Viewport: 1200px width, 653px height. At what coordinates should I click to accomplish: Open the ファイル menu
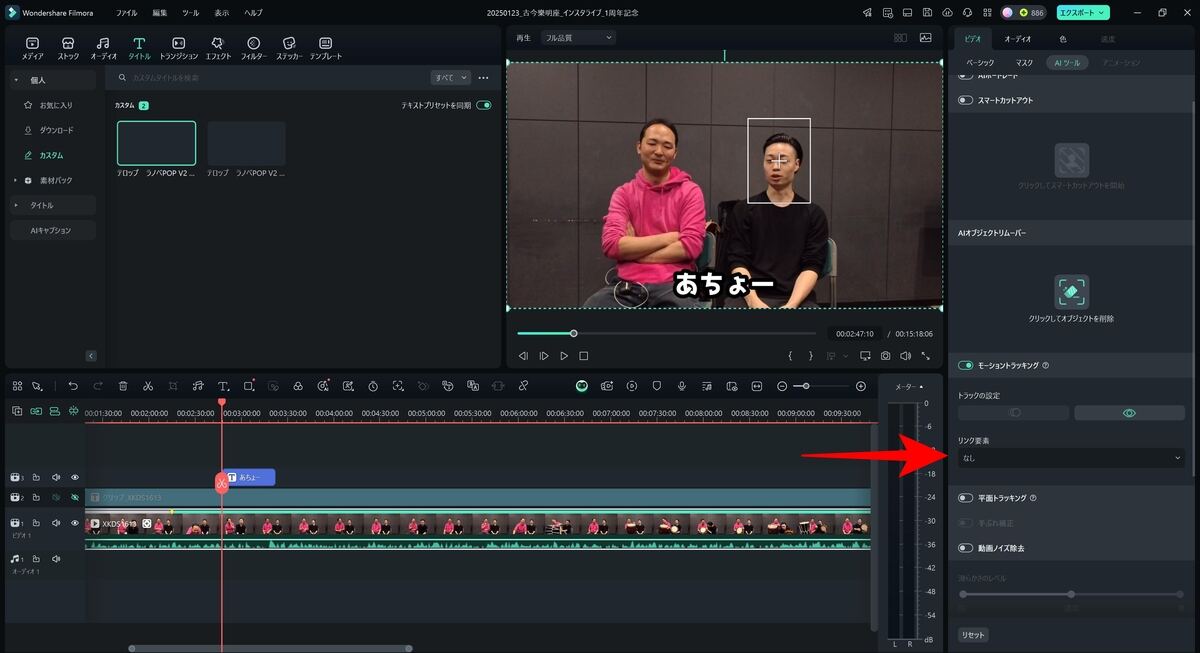pos(126,12)
